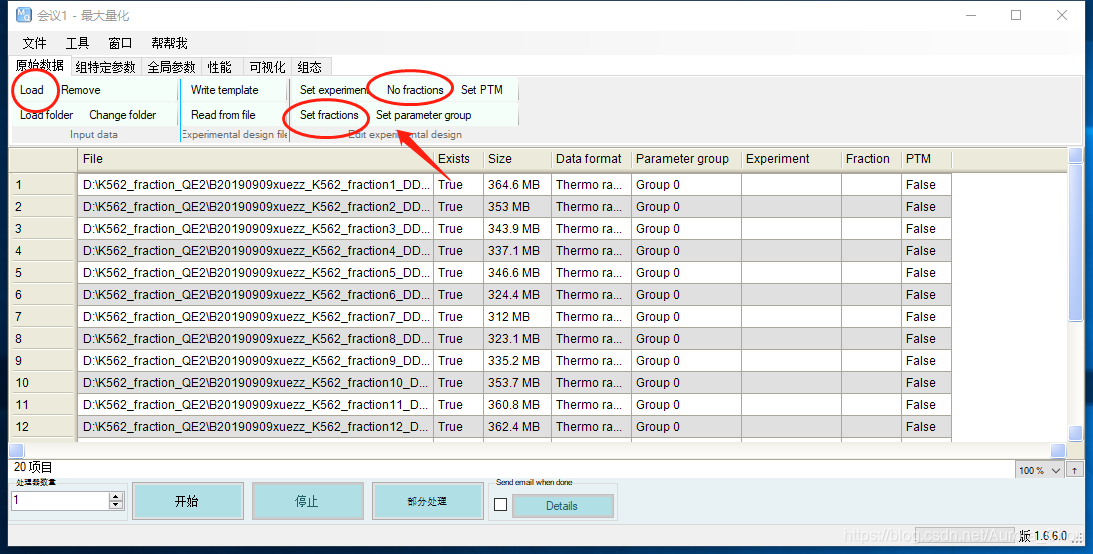
Task: Click the Experiment column header
Action: click(791, 159)
